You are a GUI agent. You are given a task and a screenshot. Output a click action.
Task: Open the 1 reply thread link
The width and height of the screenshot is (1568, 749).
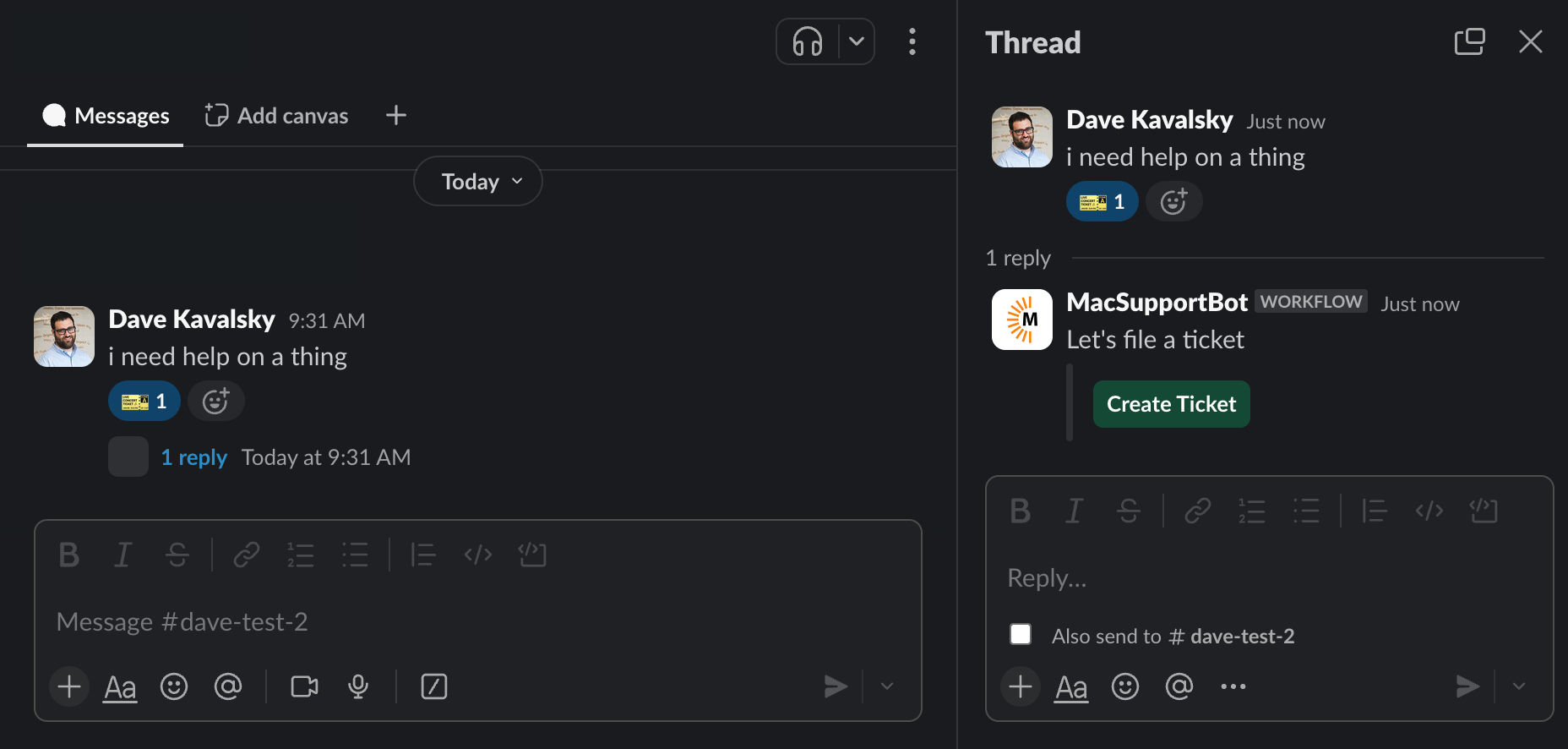coord(194,457)
